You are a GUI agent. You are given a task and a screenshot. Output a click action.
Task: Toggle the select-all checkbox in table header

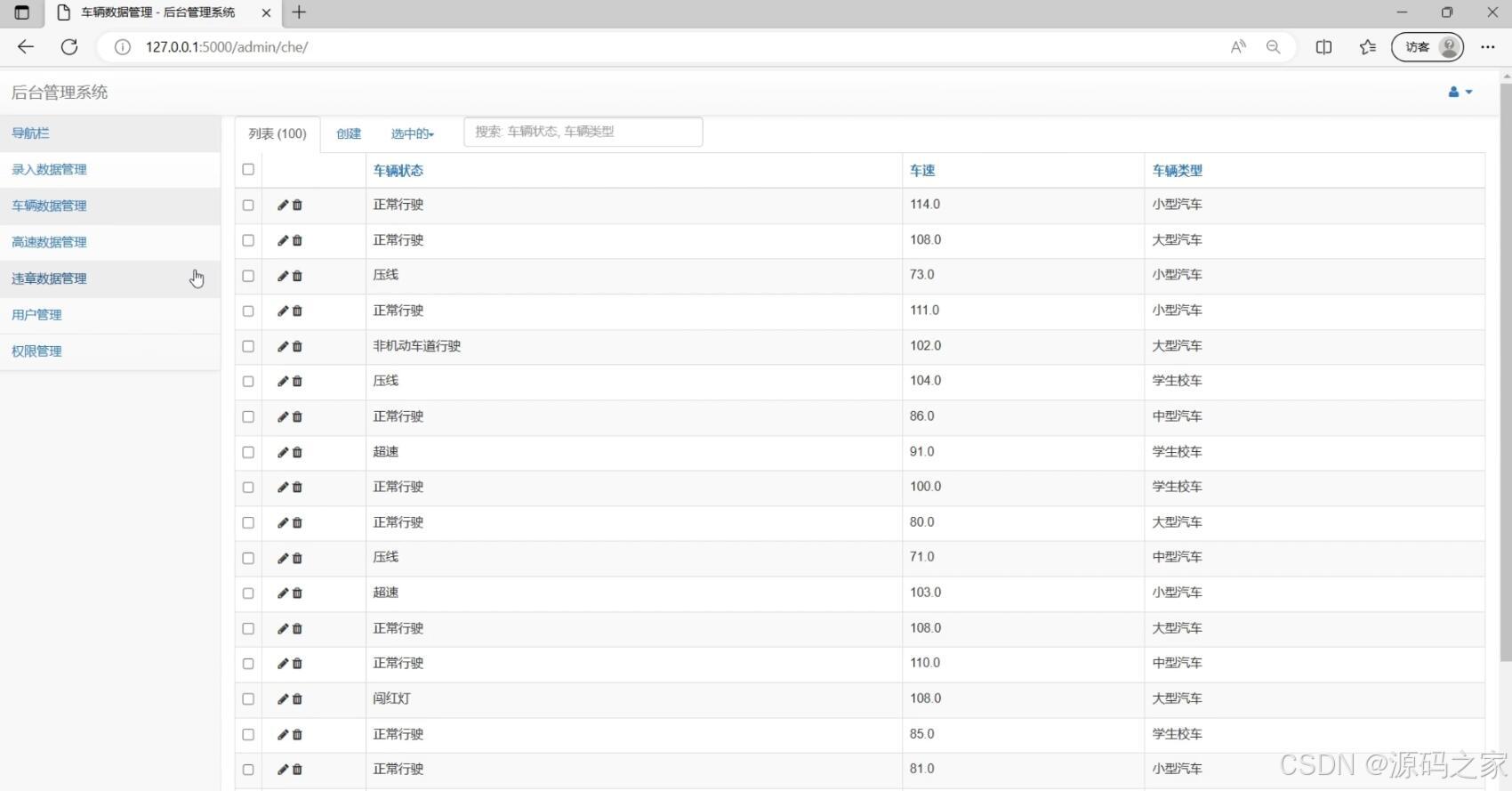pyautogui.click(x=248, y=169)
